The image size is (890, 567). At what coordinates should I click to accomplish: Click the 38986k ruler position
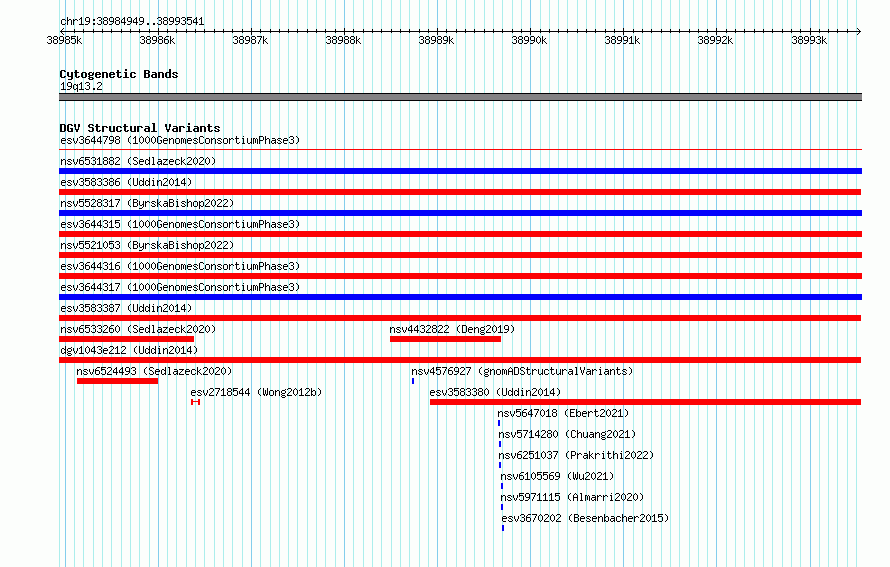(x=157, y=40)
